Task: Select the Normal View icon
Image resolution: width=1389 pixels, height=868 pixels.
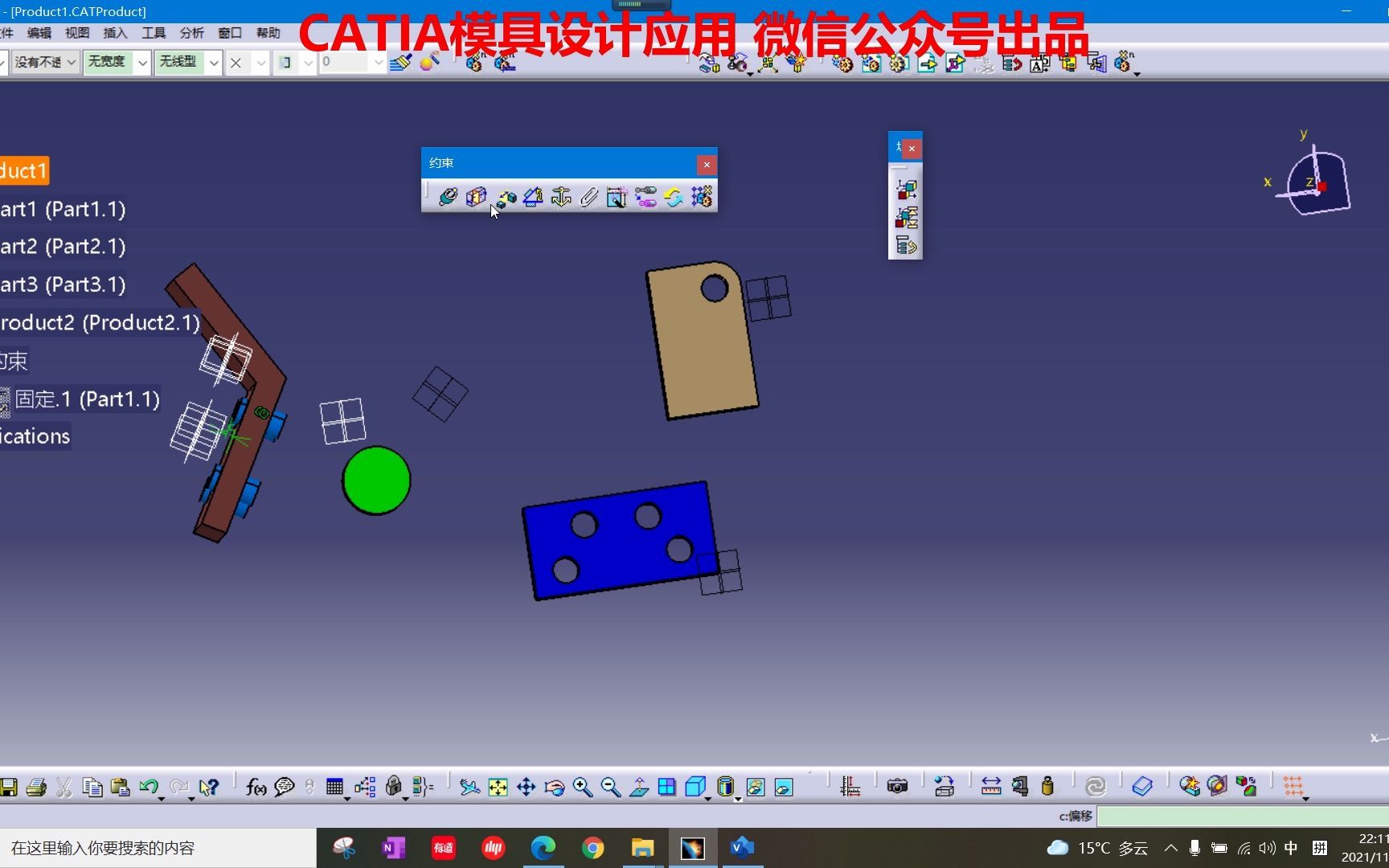Action: [639, 787]
